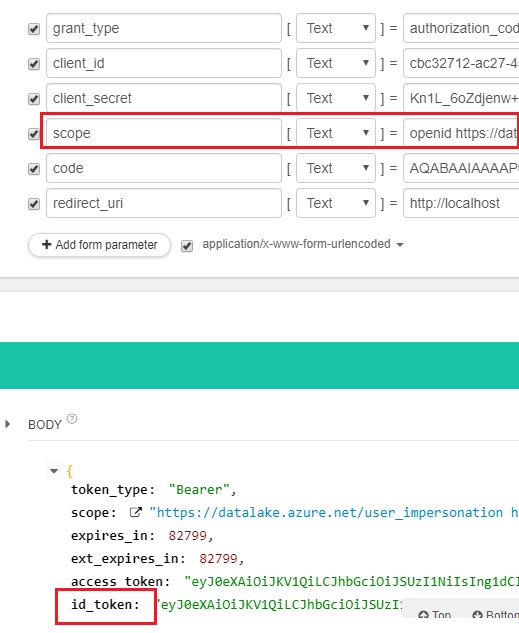Click the client_id value field starting cbc32712
This screenshot has height=633, width=519.
(x=461, y=63)
